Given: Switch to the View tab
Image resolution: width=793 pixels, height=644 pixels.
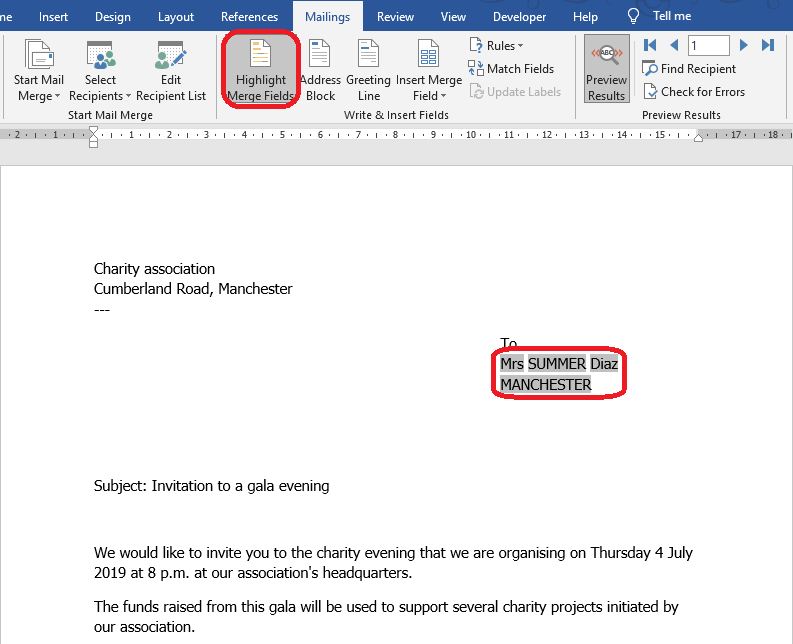Looking at the screenshot, I should pyautogui.click(x=453, y=17).
